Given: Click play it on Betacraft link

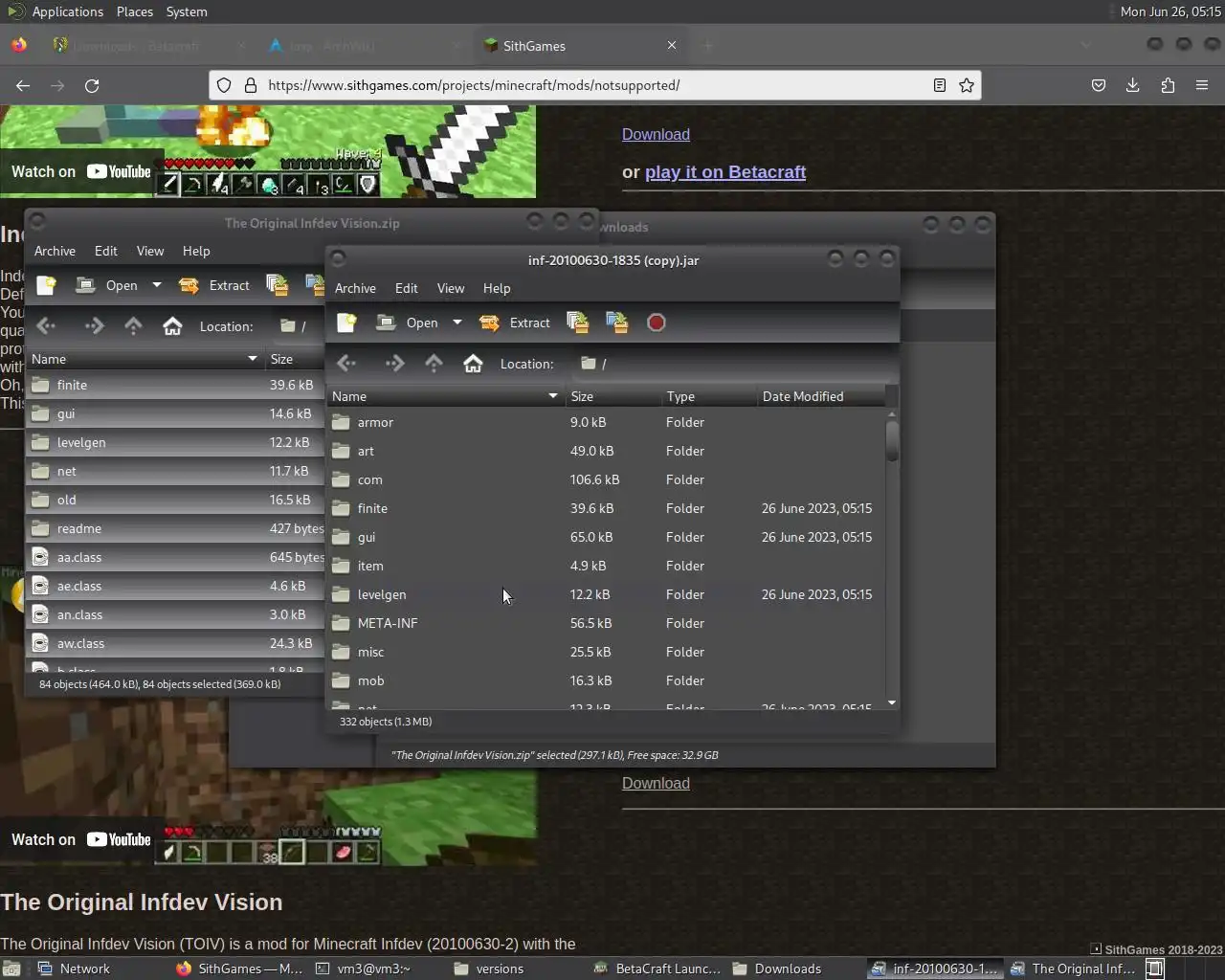Looking at the screenshot, I should click(x=725, y=172).
